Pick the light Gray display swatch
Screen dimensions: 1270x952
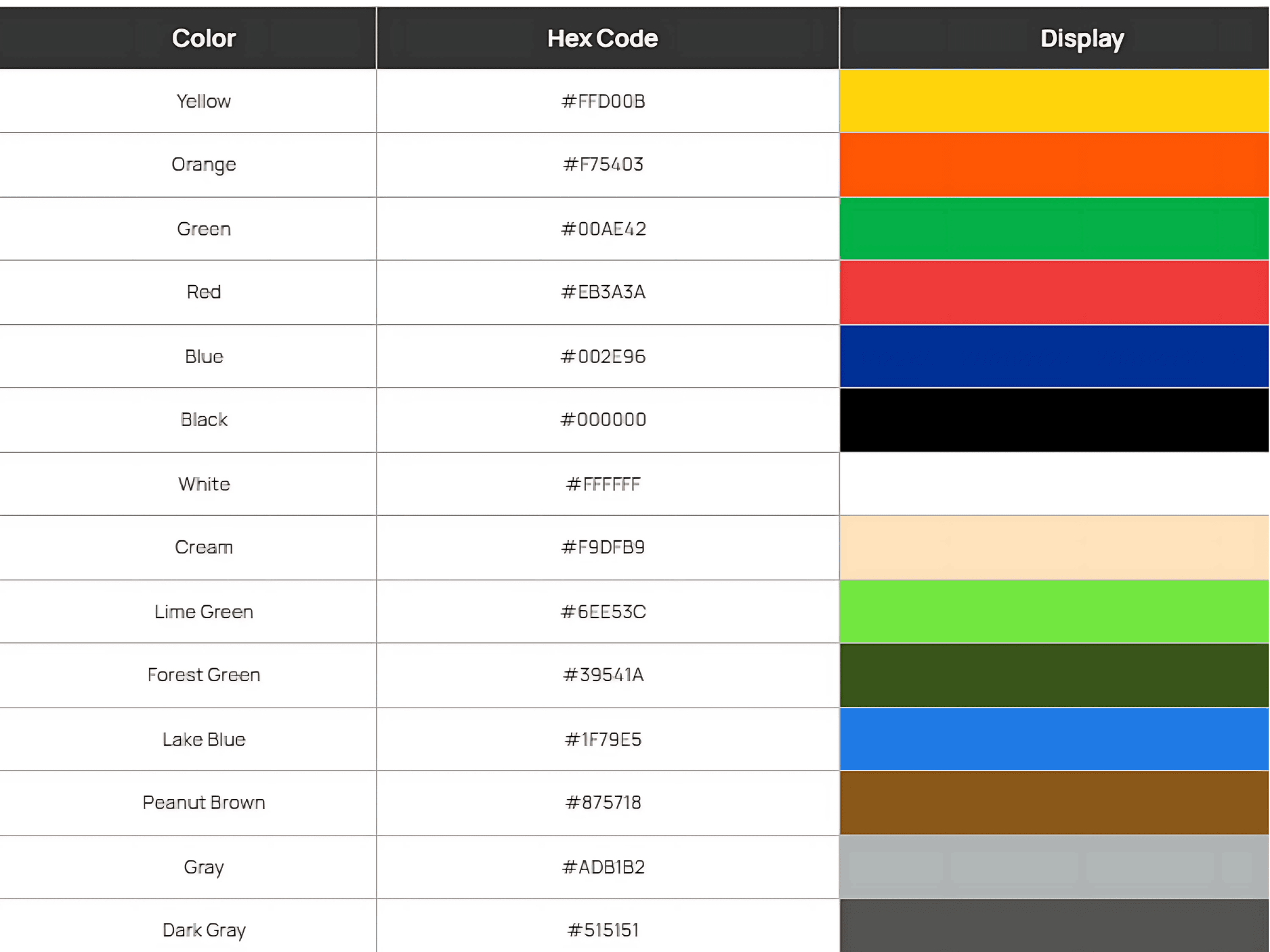[x=1053, y=867]
